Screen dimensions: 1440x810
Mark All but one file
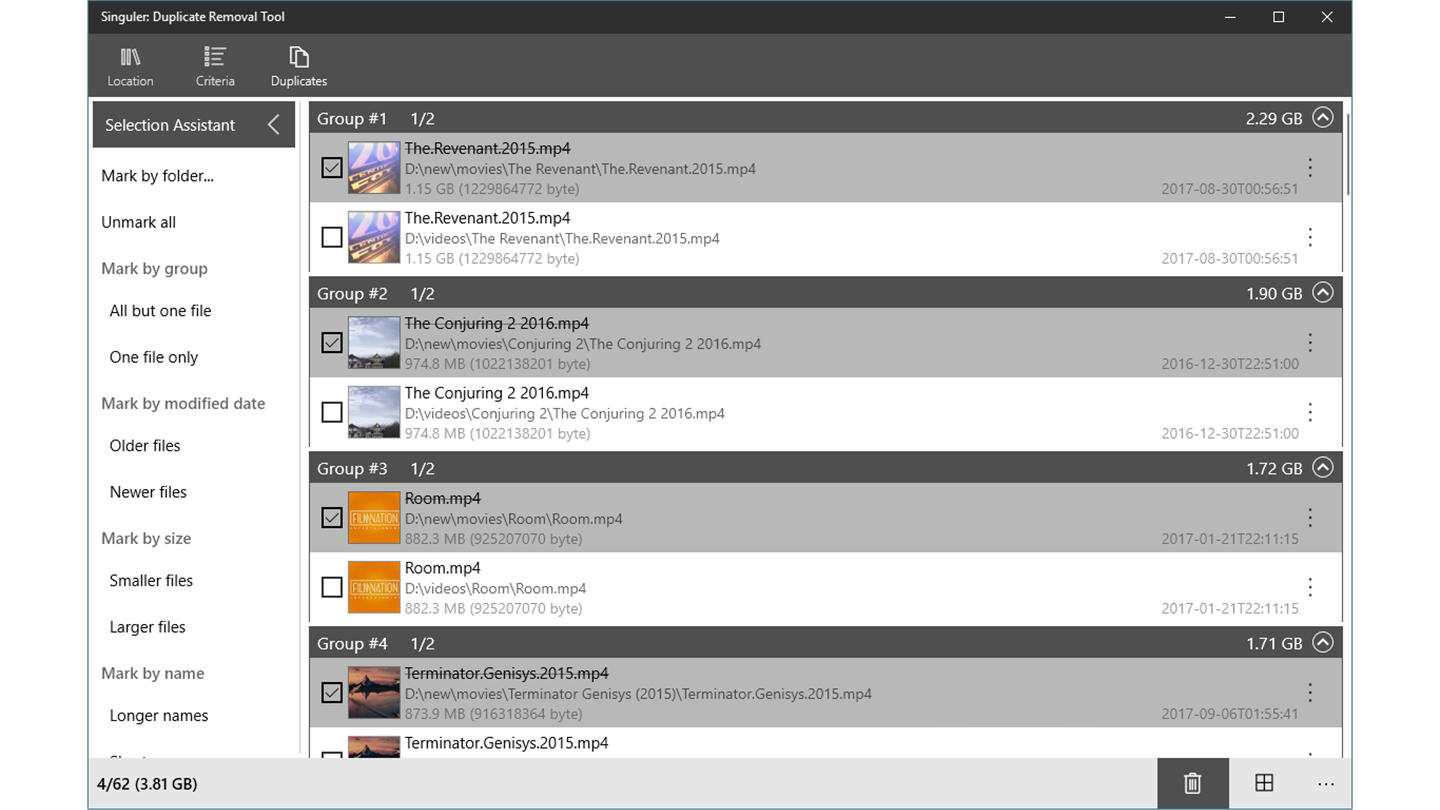[160, 311]
